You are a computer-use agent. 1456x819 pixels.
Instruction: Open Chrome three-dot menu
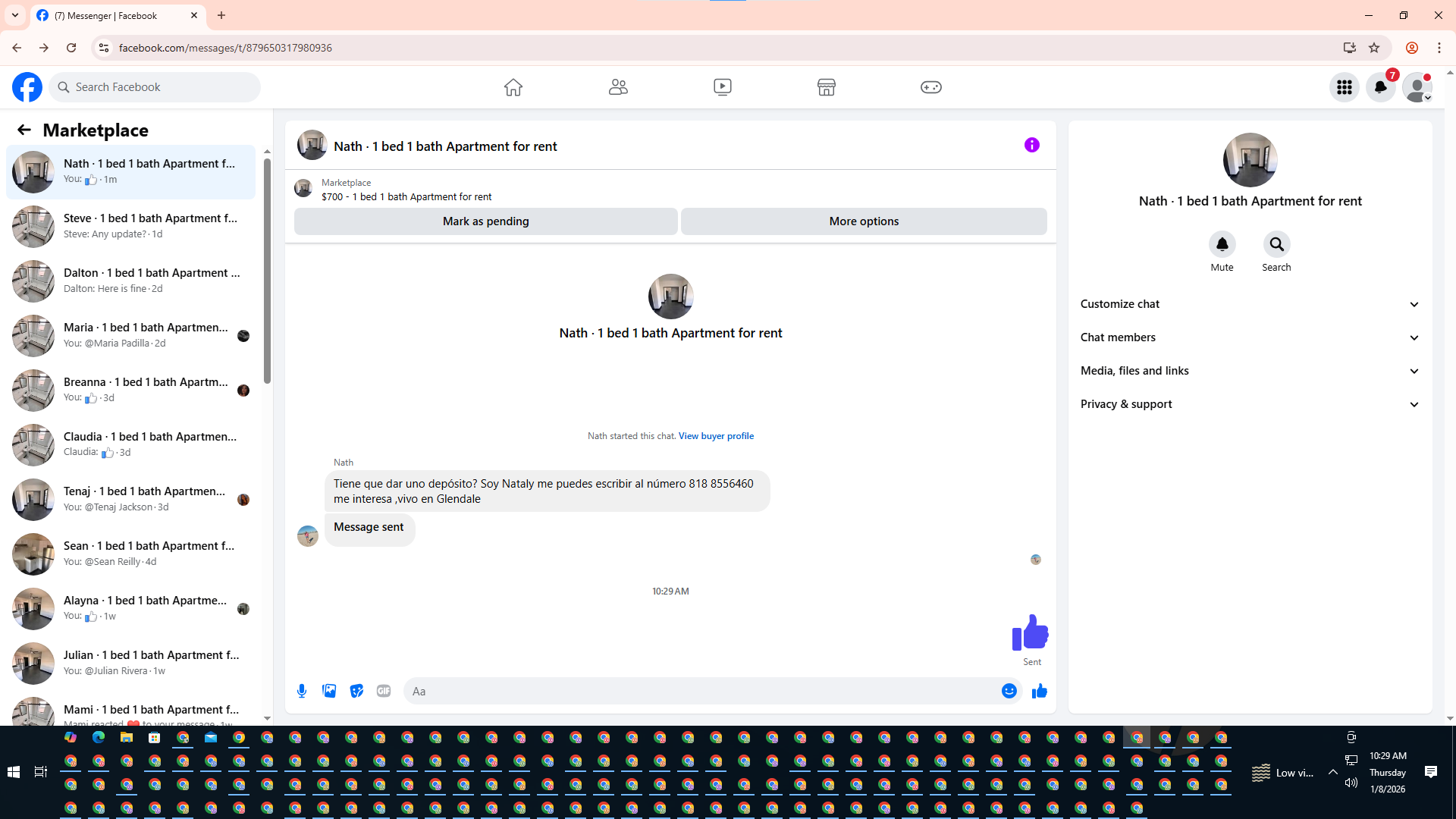click(x=1439, y=48)
